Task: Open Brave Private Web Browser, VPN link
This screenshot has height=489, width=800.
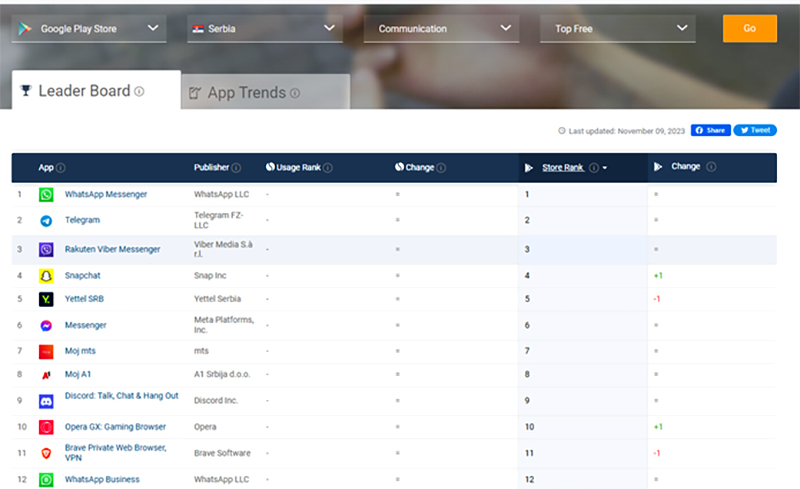Action: click(116, 453)
